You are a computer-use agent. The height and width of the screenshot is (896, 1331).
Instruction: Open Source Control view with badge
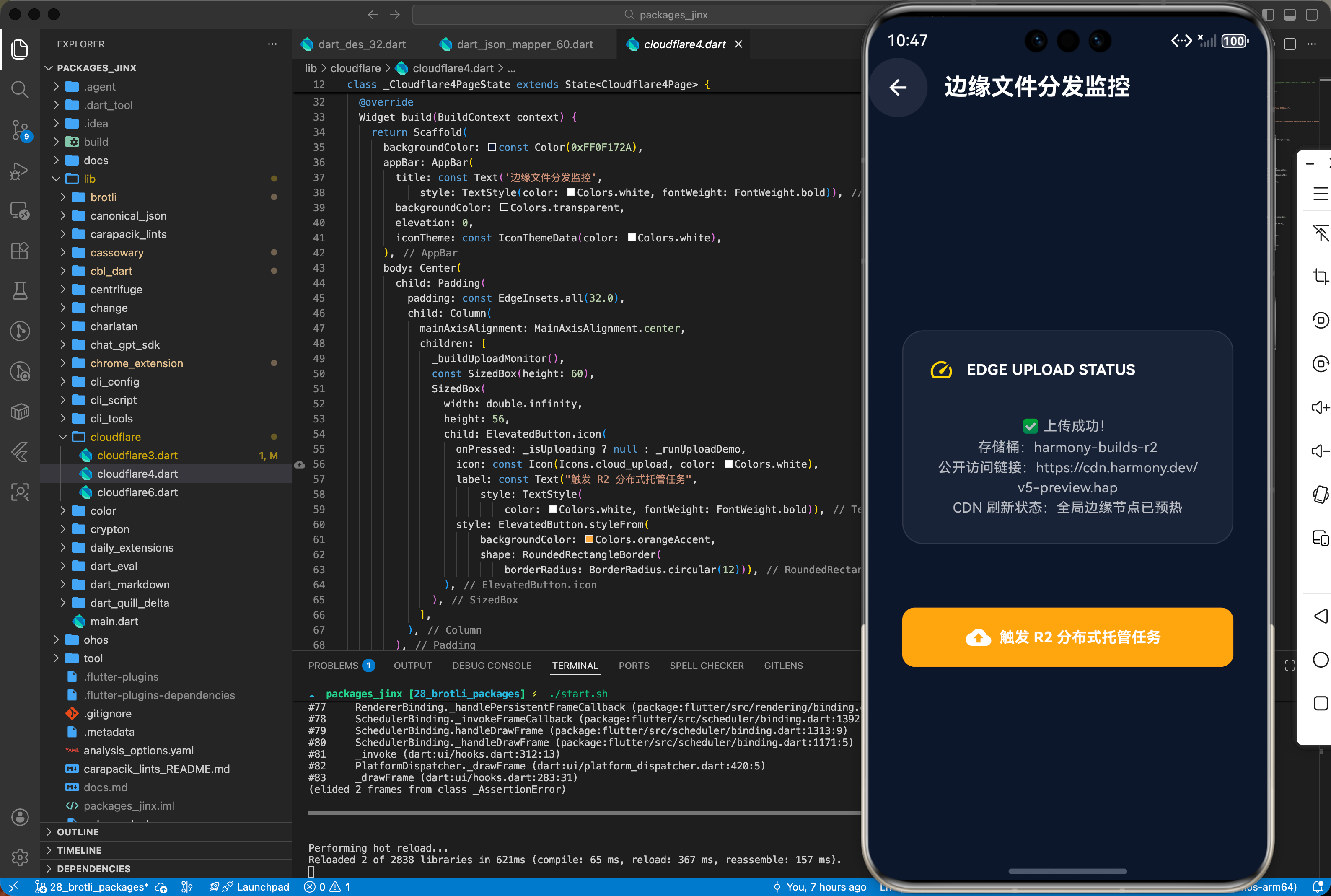(x=20, y=130)
